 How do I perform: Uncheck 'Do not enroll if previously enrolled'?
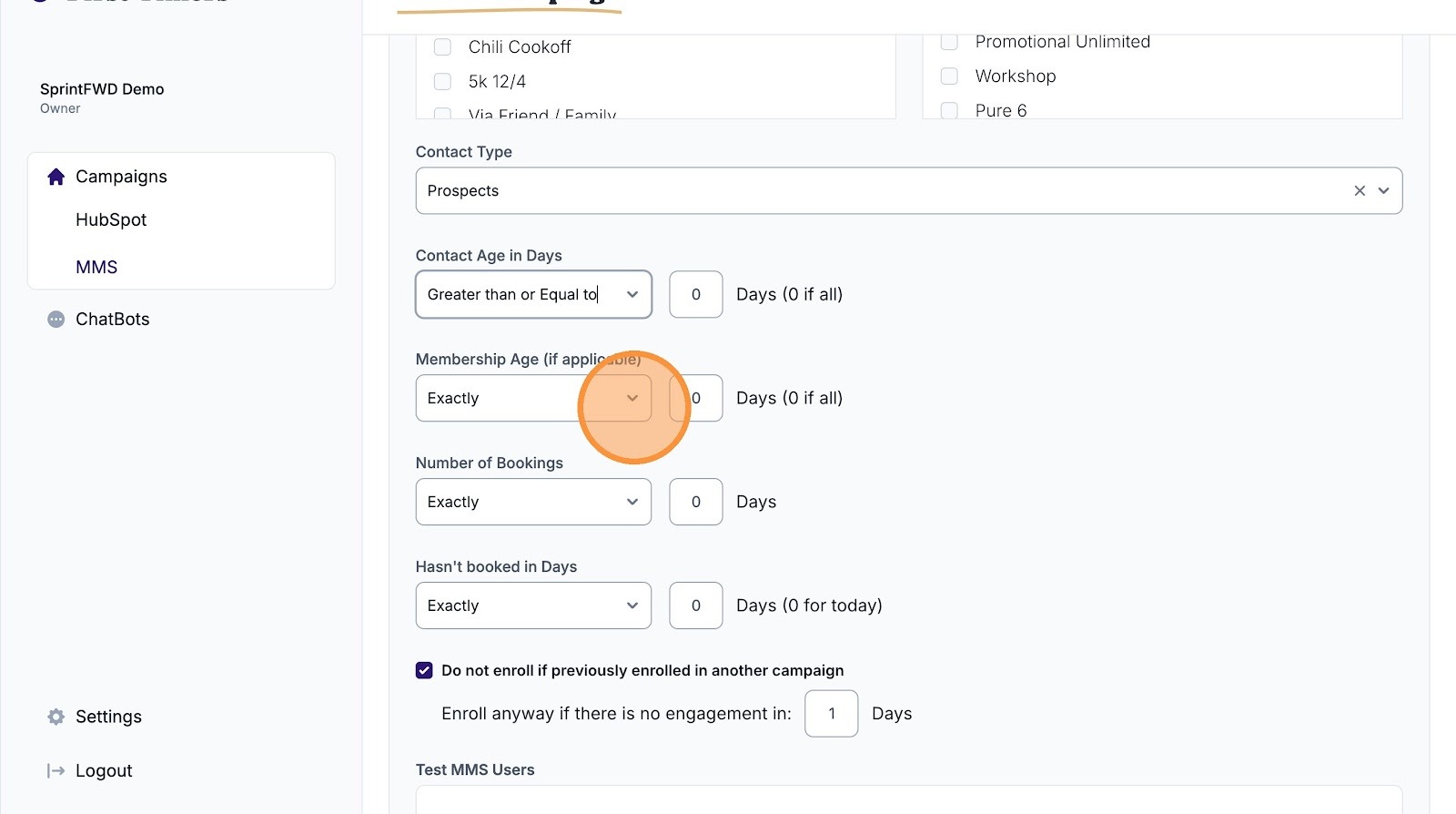click(424, 671)
